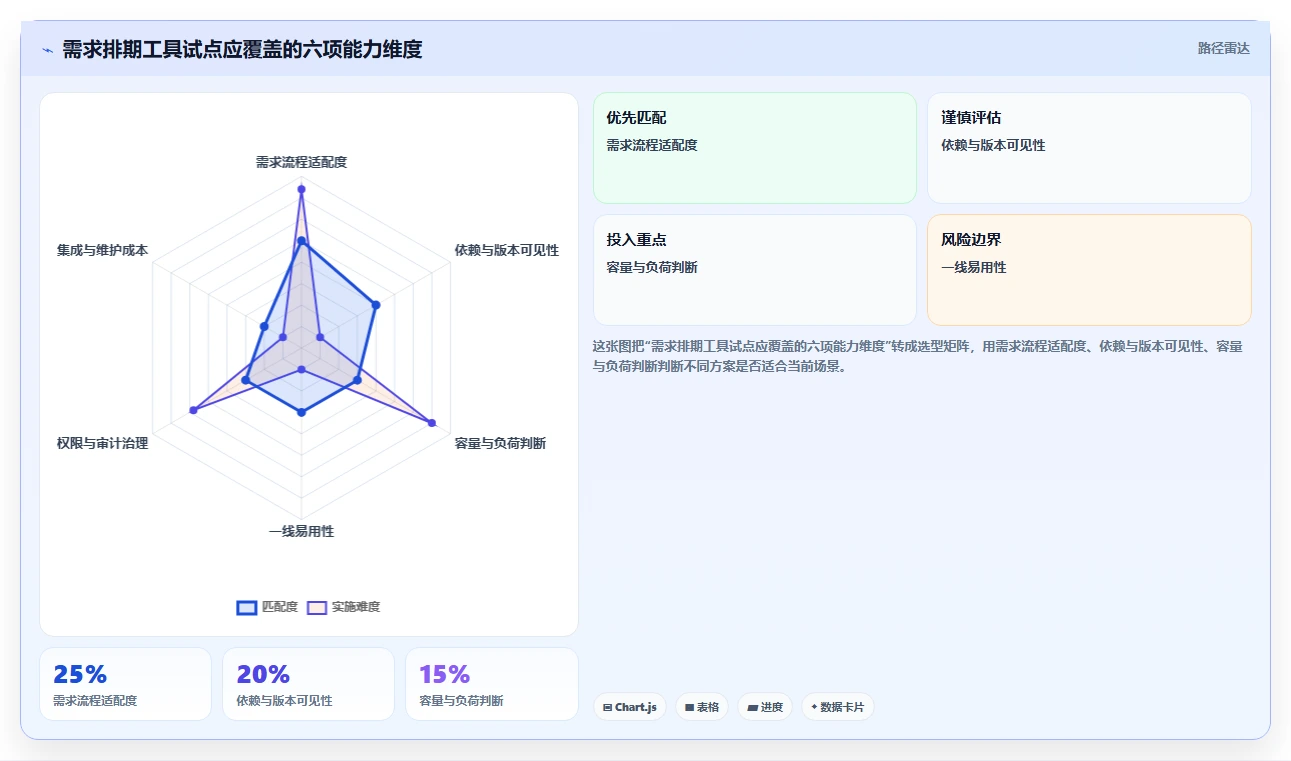Toggle the 实施难度 legend entry

[x=343, y=607]
